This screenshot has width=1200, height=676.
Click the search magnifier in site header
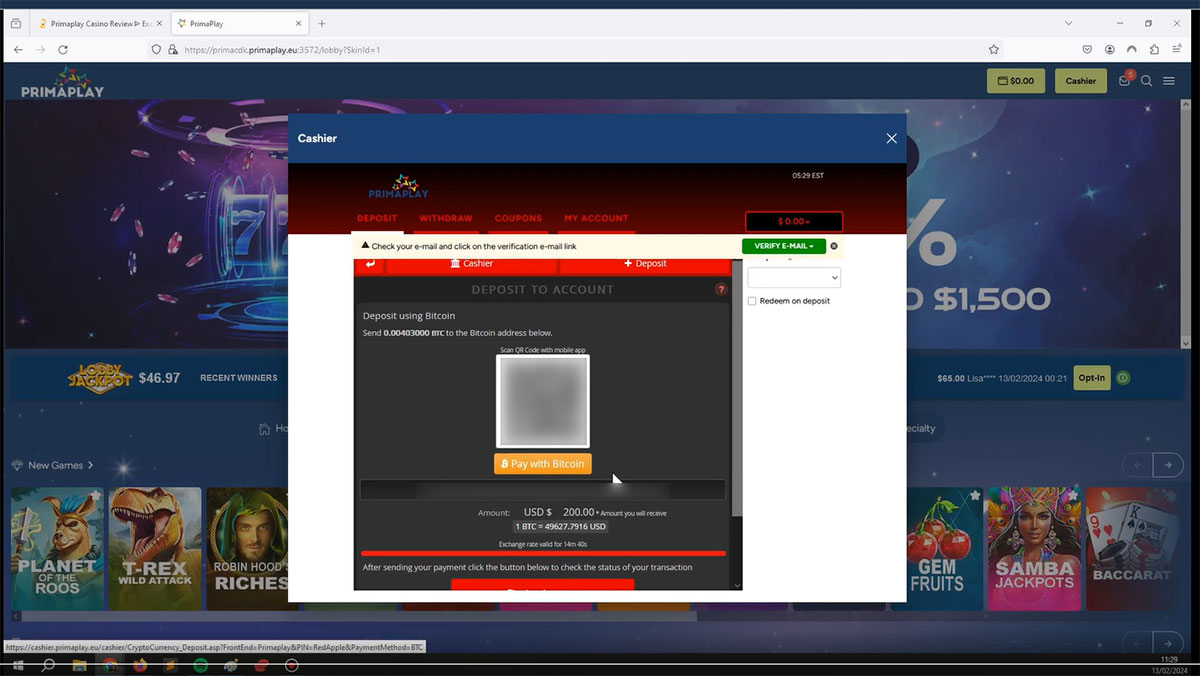pyautogui.click(x=1147, y=81)
